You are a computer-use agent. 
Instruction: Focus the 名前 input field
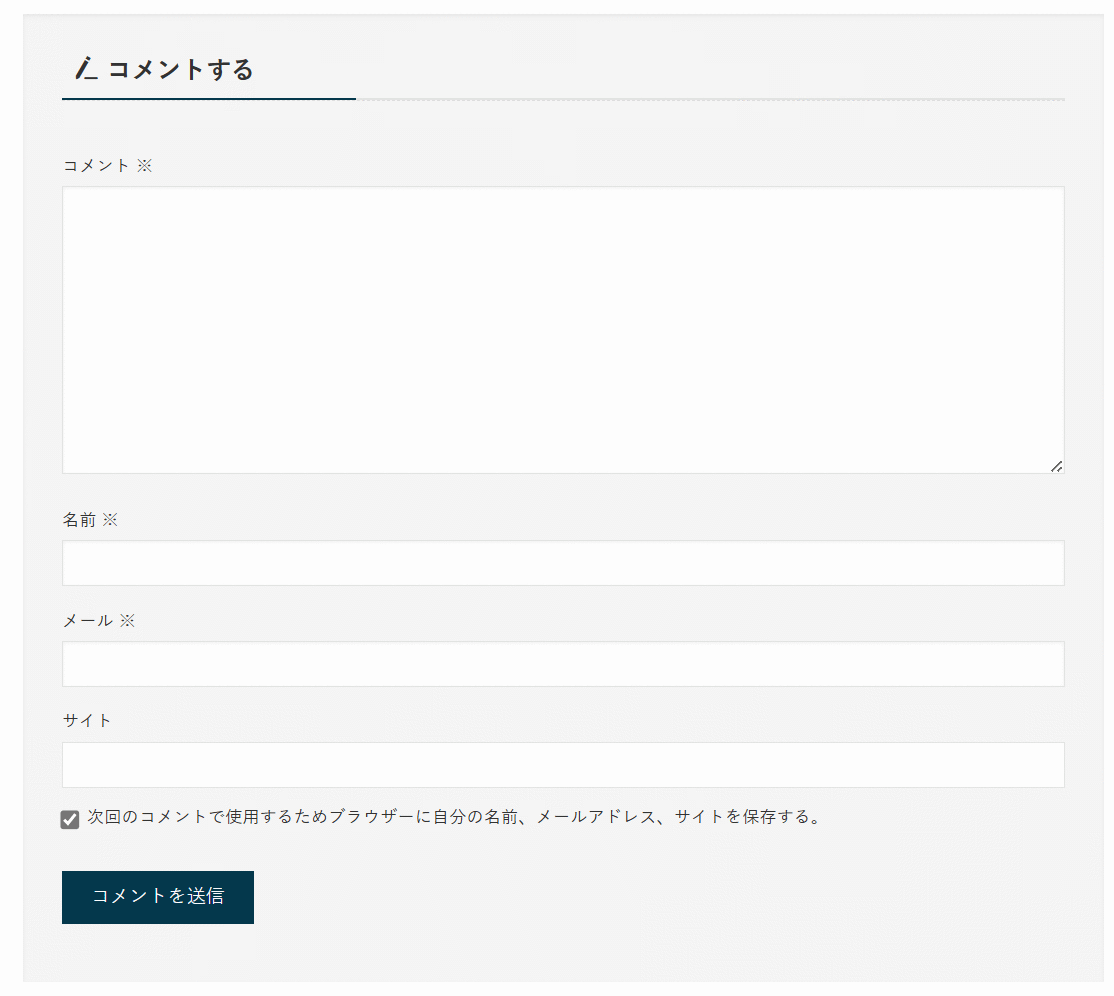tap(563, 563)
